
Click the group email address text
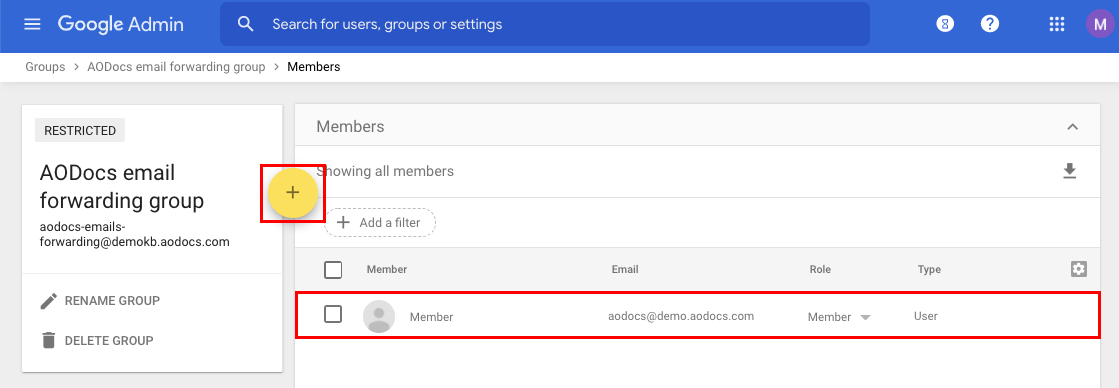(x=135, y=234)
